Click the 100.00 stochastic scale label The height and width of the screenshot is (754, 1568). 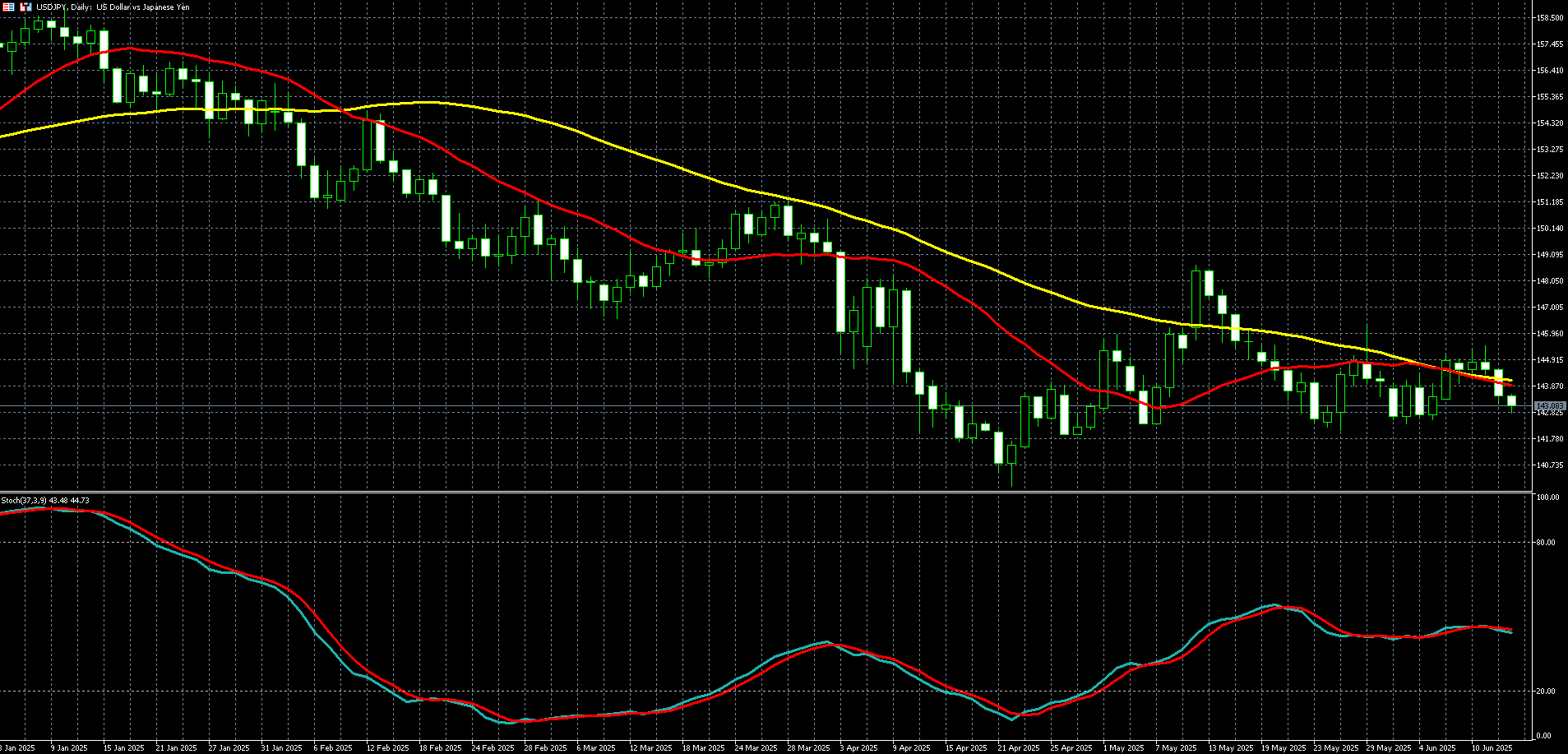coord(1547,497)
